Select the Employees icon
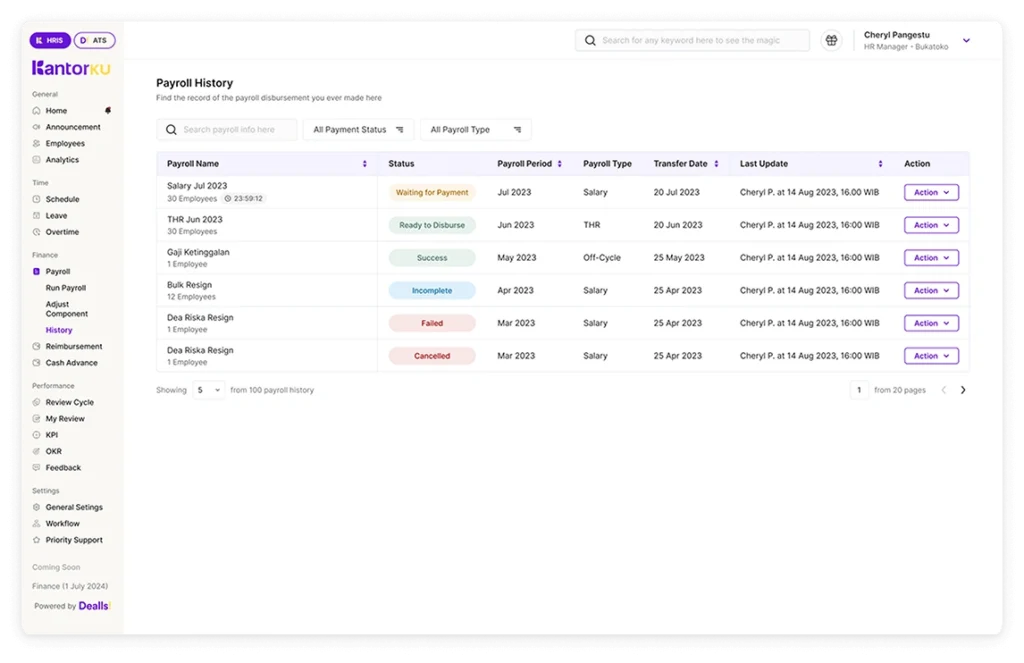The height and width of the screenshot is (663, 1024). [x=36, y=143]
